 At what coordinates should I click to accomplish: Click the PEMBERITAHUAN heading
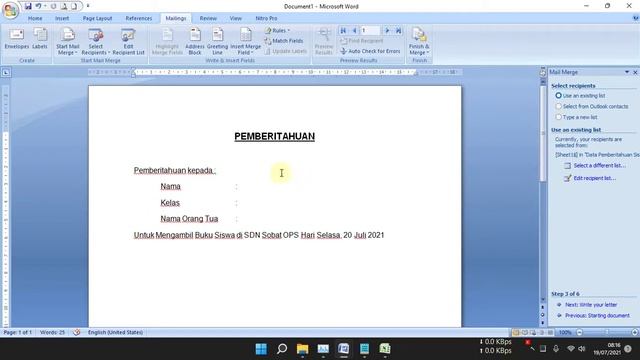[x=274, y=136]
